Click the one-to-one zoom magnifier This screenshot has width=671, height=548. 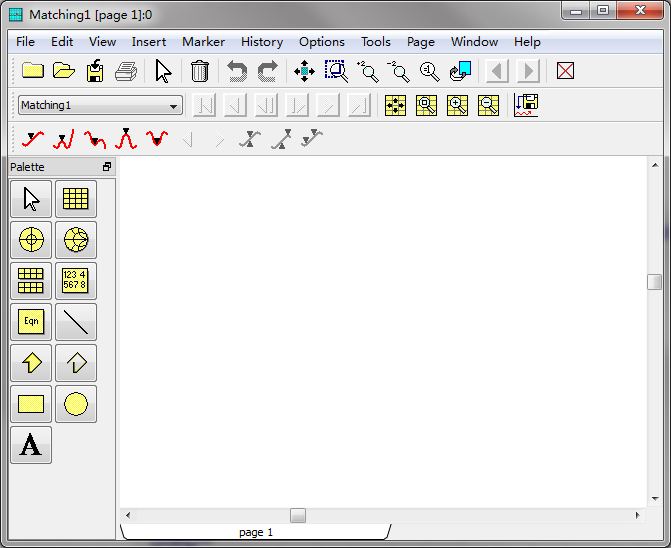(x=430, y=71)
